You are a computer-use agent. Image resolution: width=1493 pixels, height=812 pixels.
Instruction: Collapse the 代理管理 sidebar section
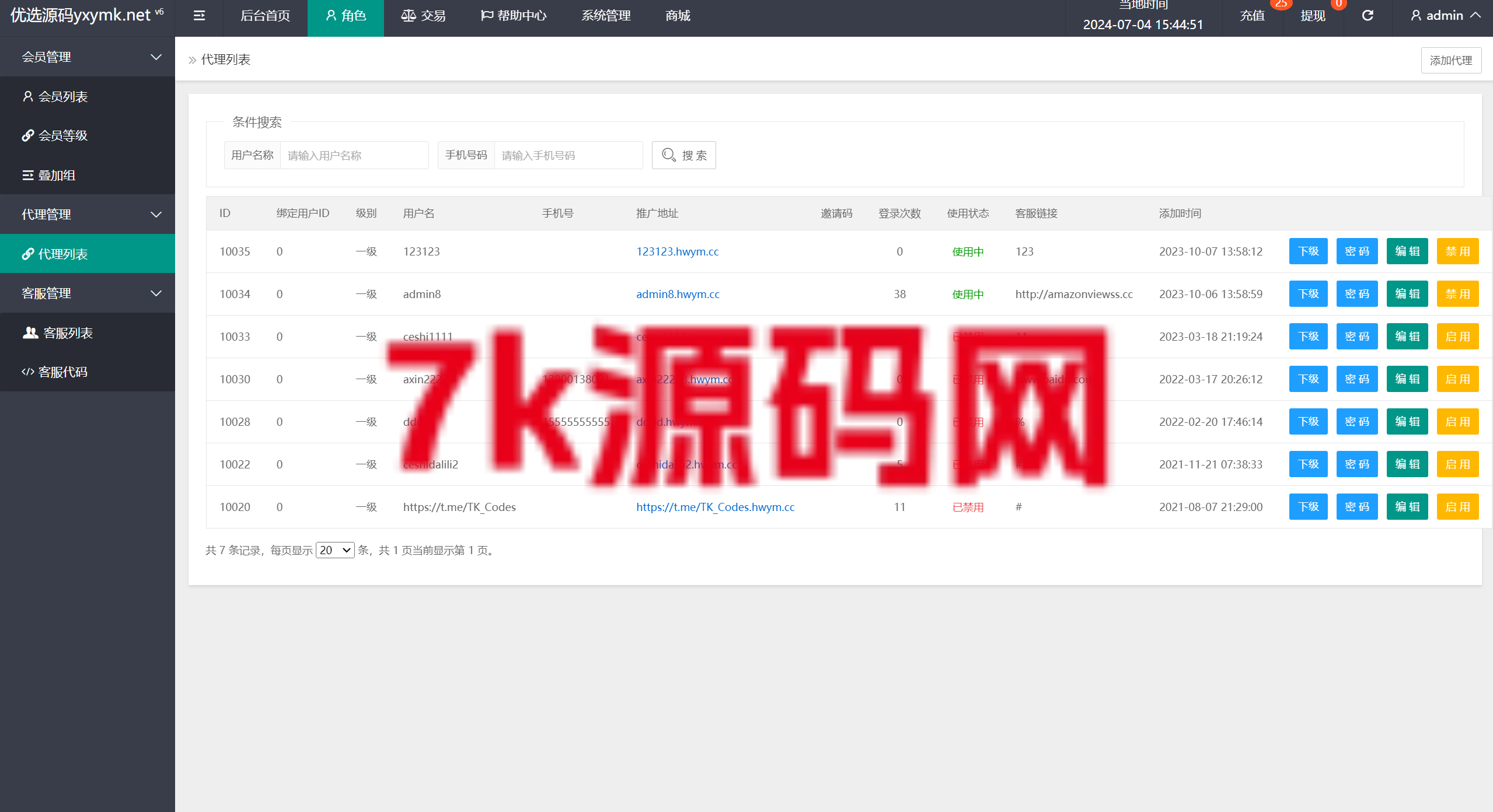[88, 215]
